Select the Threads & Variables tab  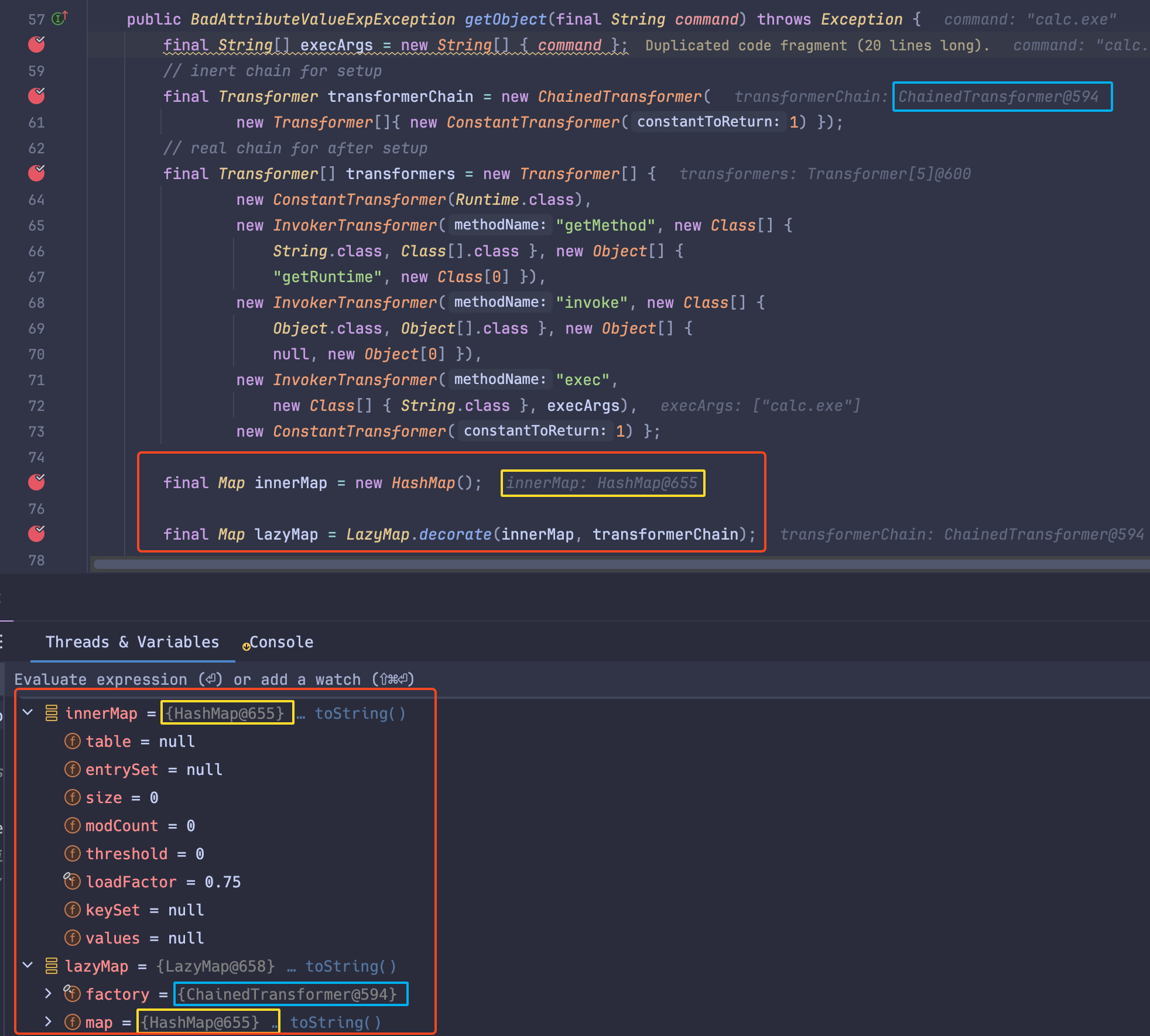pyautogui.click(x=132, y=642)
